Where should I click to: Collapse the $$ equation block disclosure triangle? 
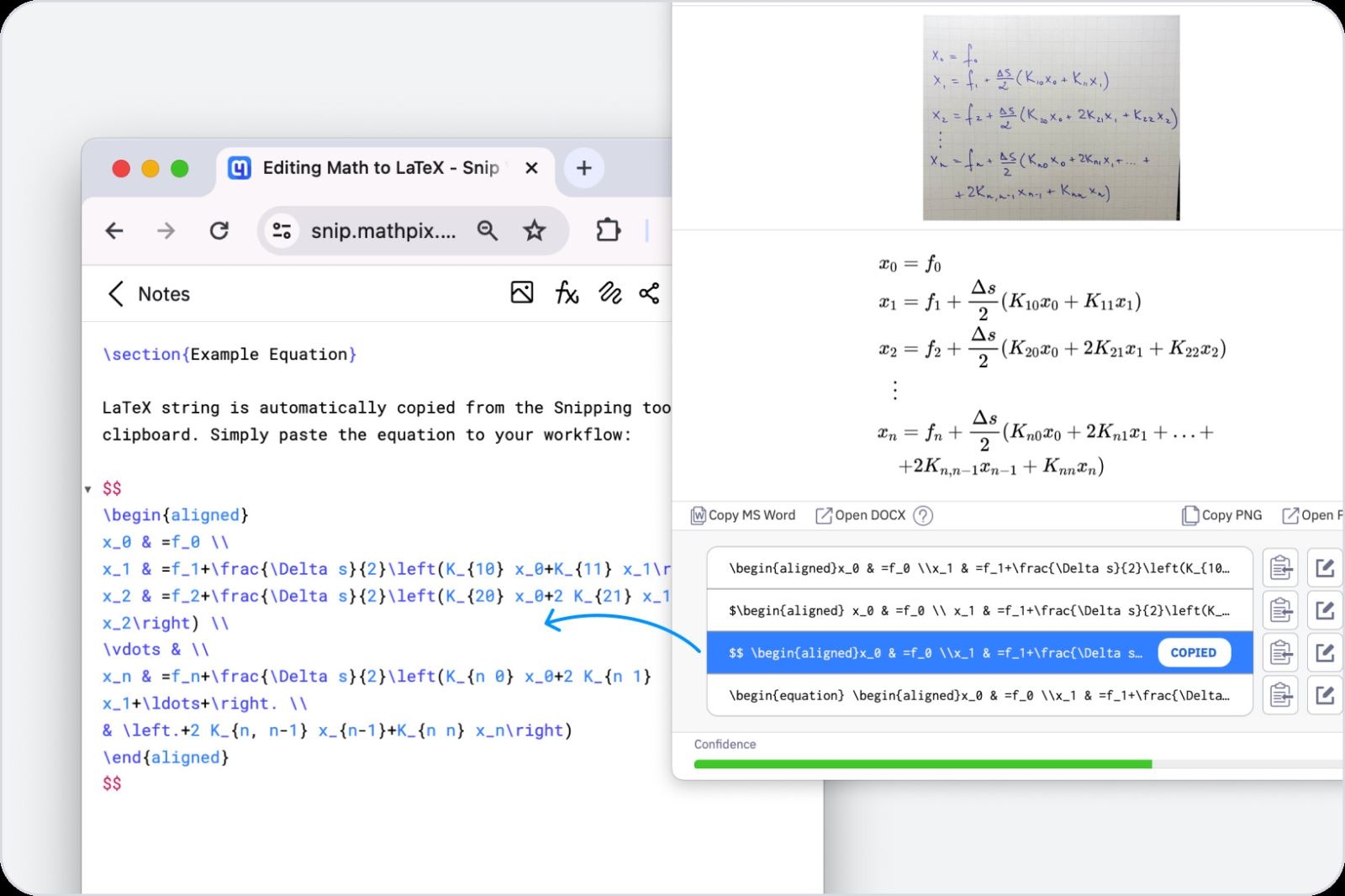pyautogui.click(x=87, y=488)
